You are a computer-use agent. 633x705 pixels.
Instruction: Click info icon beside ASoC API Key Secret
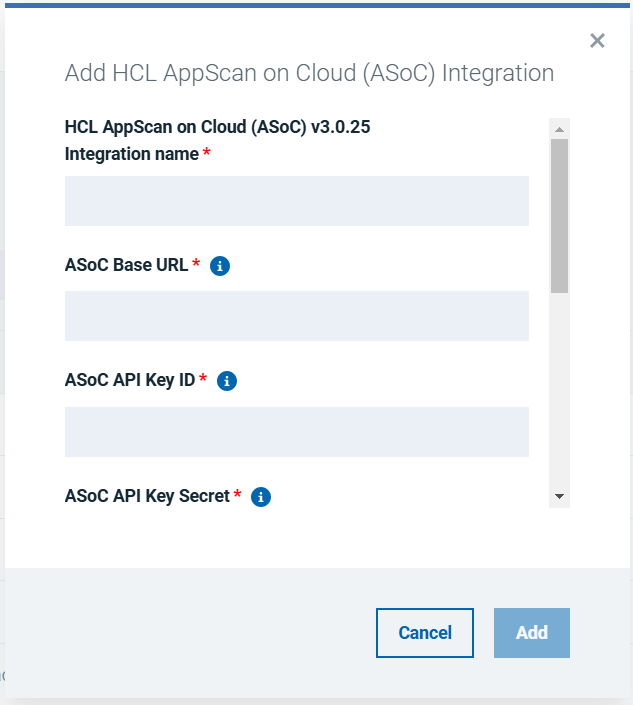coord(261,496)
